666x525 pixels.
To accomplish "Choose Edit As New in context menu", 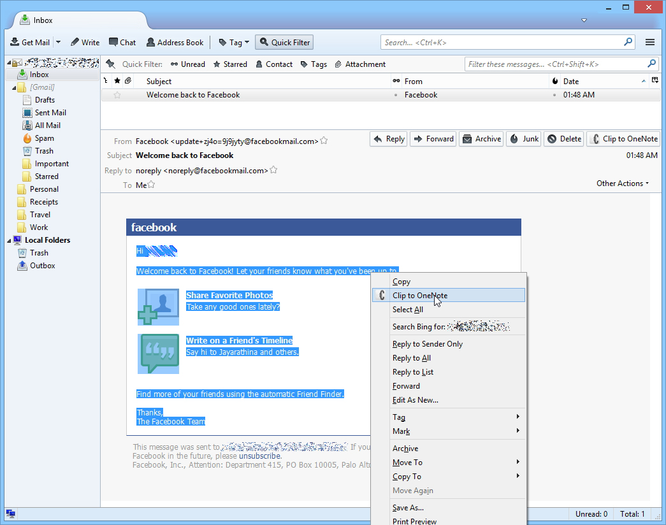I will tap(449, 400).
